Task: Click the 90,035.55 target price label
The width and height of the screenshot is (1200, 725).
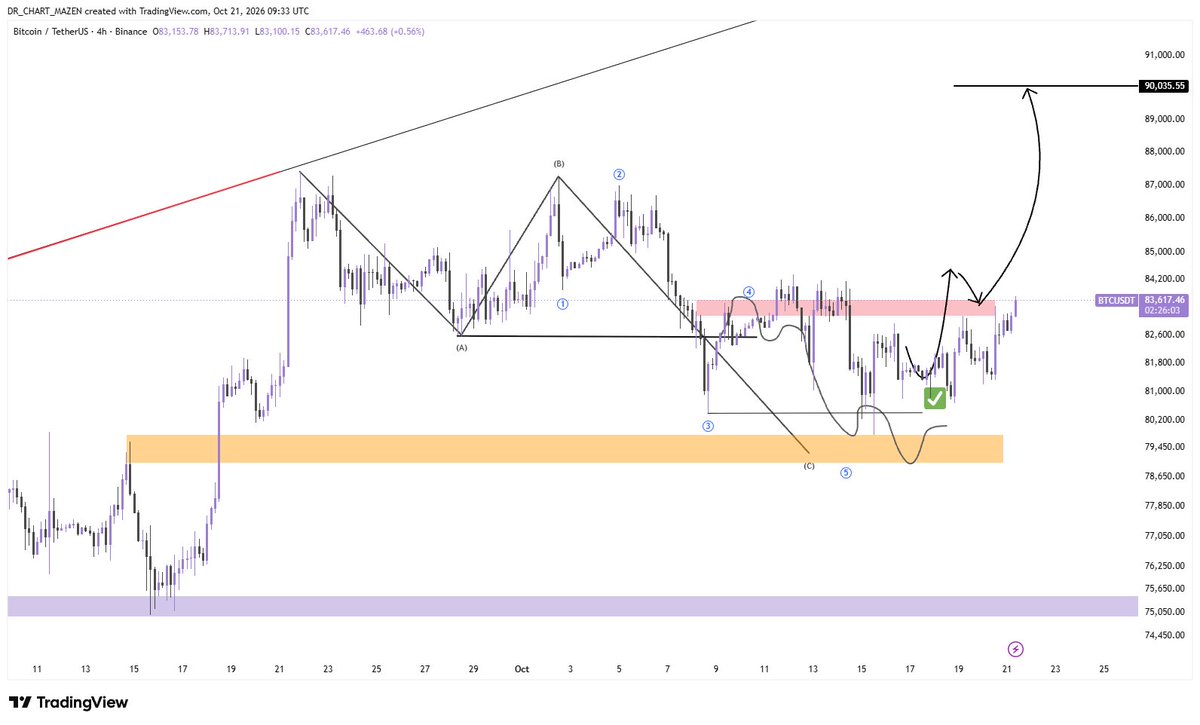Action: [x=1166, y=86]
